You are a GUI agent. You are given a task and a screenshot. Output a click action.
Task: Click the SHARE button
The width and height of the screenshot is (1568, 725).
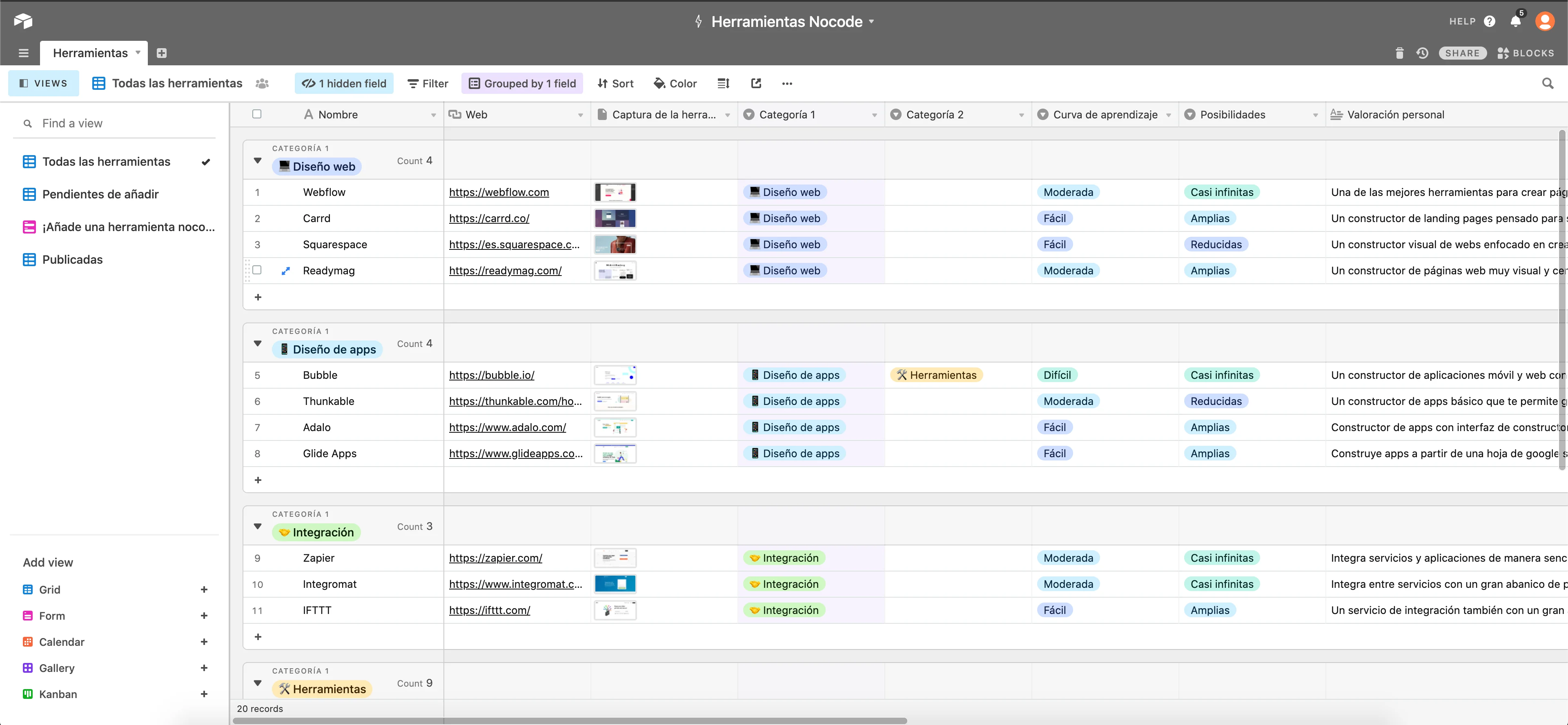[1462, 53]
